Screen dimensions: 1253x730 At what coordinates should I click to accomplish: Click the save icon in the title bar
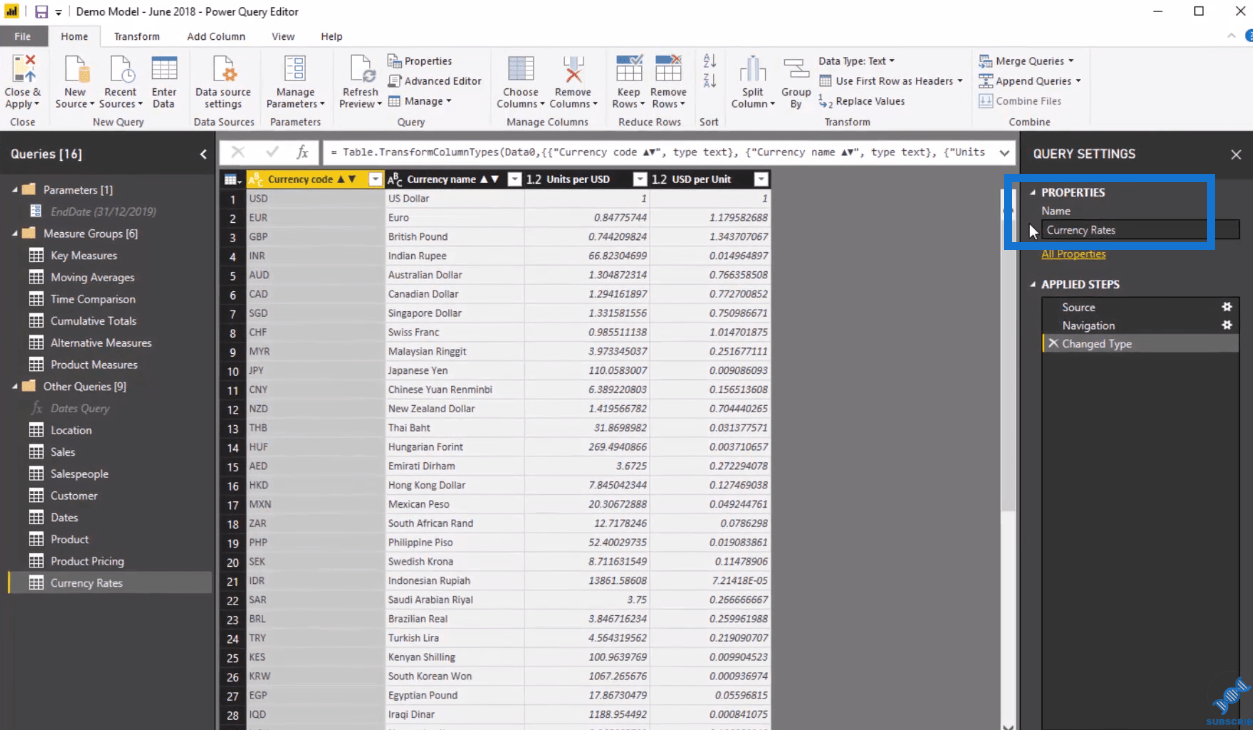[x=41, y=12]
